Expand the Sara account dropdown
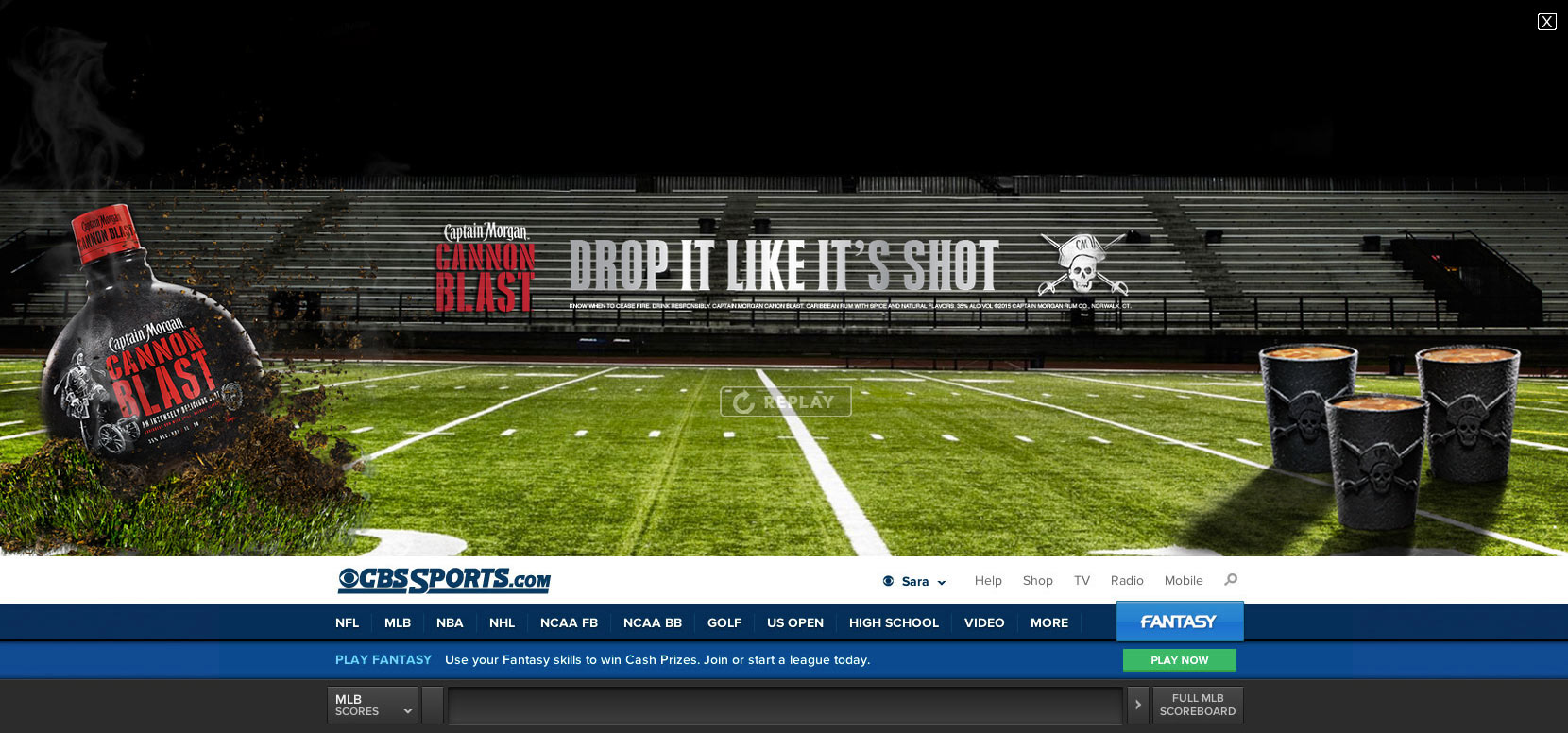Image resolution: width=1568 pixels, height=733 pixels. click(924, 582)
